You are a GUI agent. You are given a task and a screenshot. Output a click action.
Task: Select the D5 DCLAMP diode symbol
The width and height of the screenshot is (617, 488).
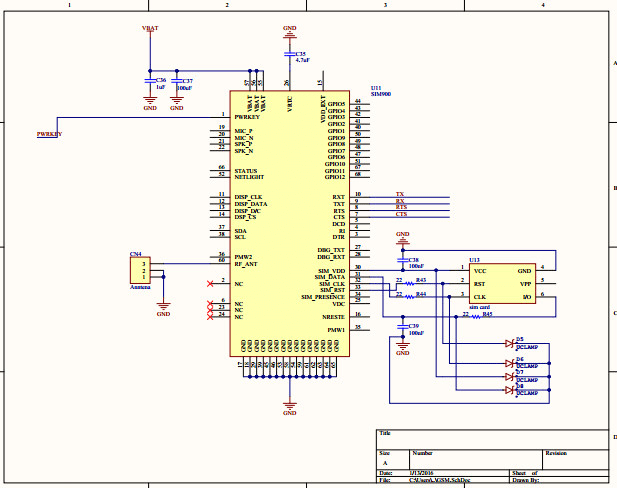[511, 344]
